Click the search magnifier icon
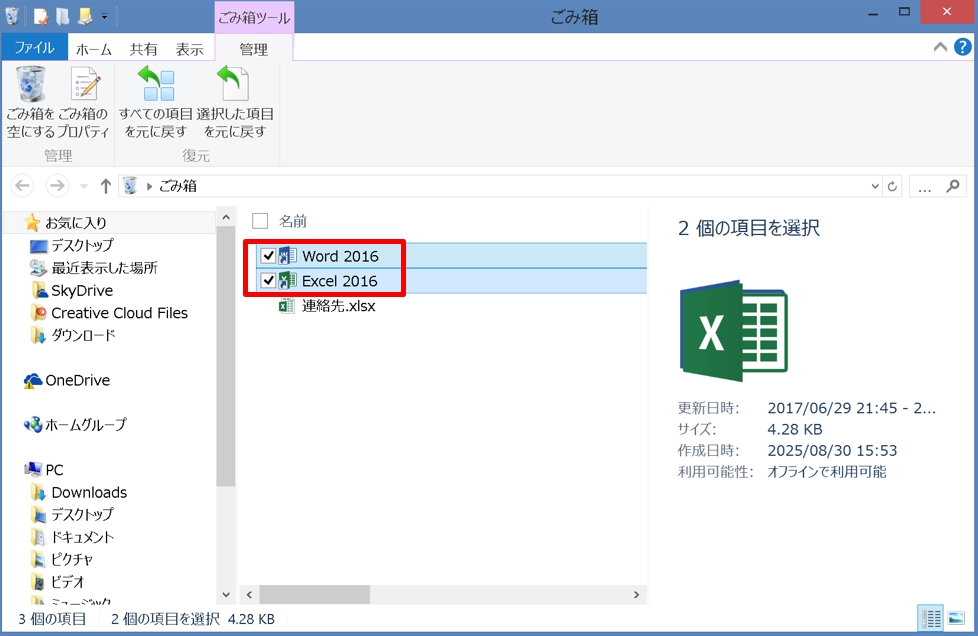 click(952, 186)
